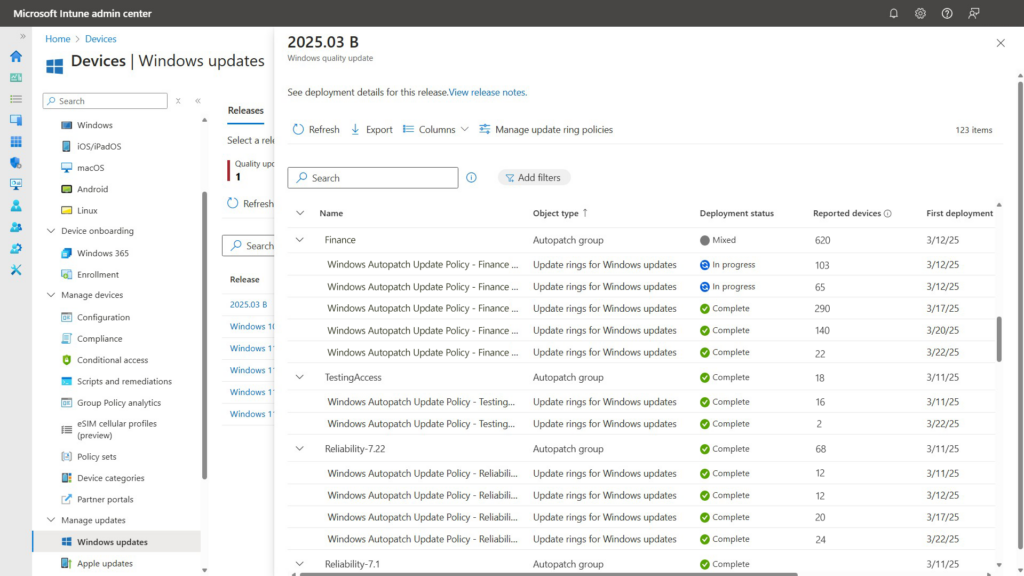Open Apple updates in the sidebar
1024x576 pixels.
[x=104, y=564]
